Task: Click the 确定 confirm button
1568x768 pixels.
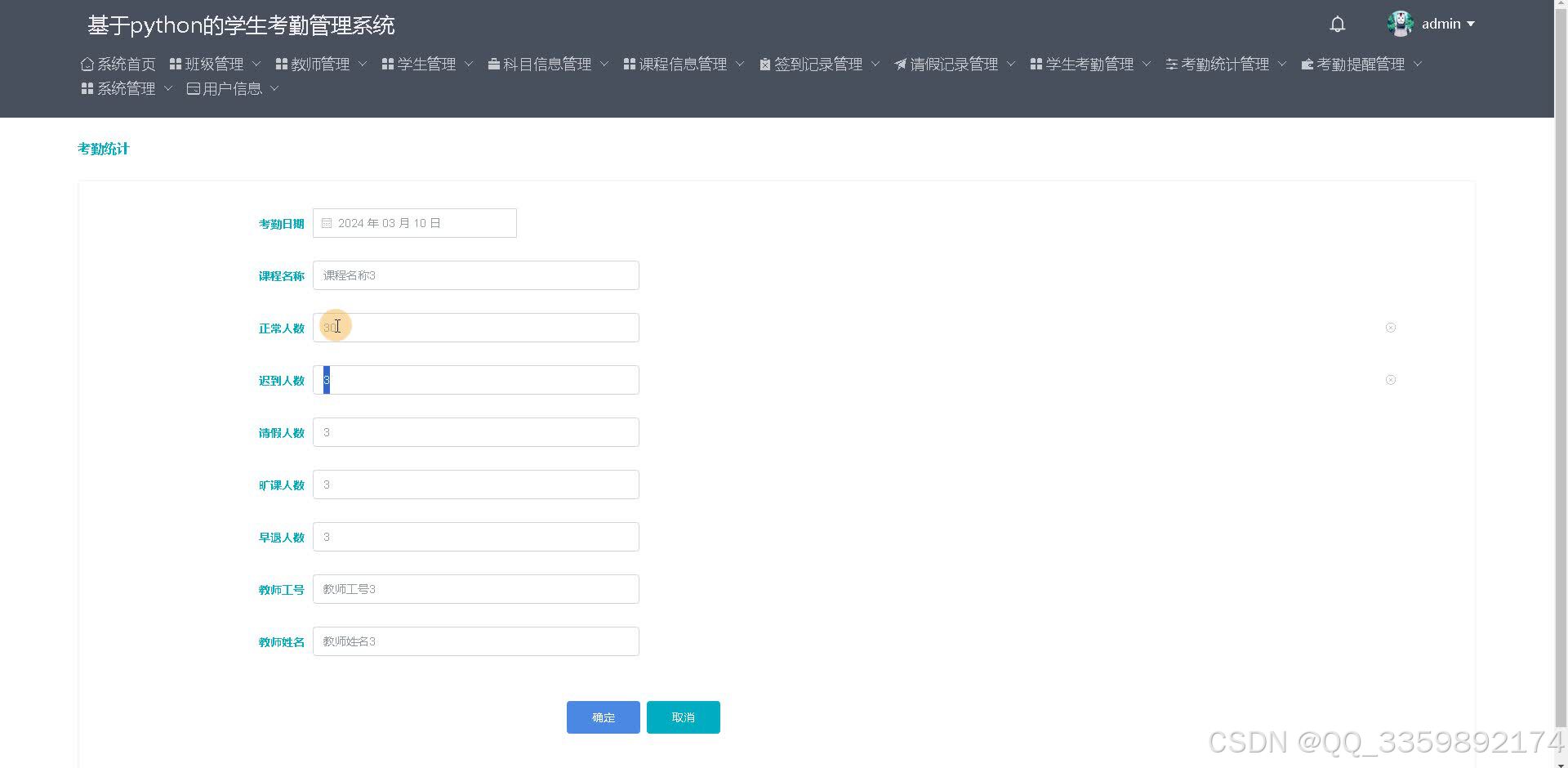Action: click(604, 717)
